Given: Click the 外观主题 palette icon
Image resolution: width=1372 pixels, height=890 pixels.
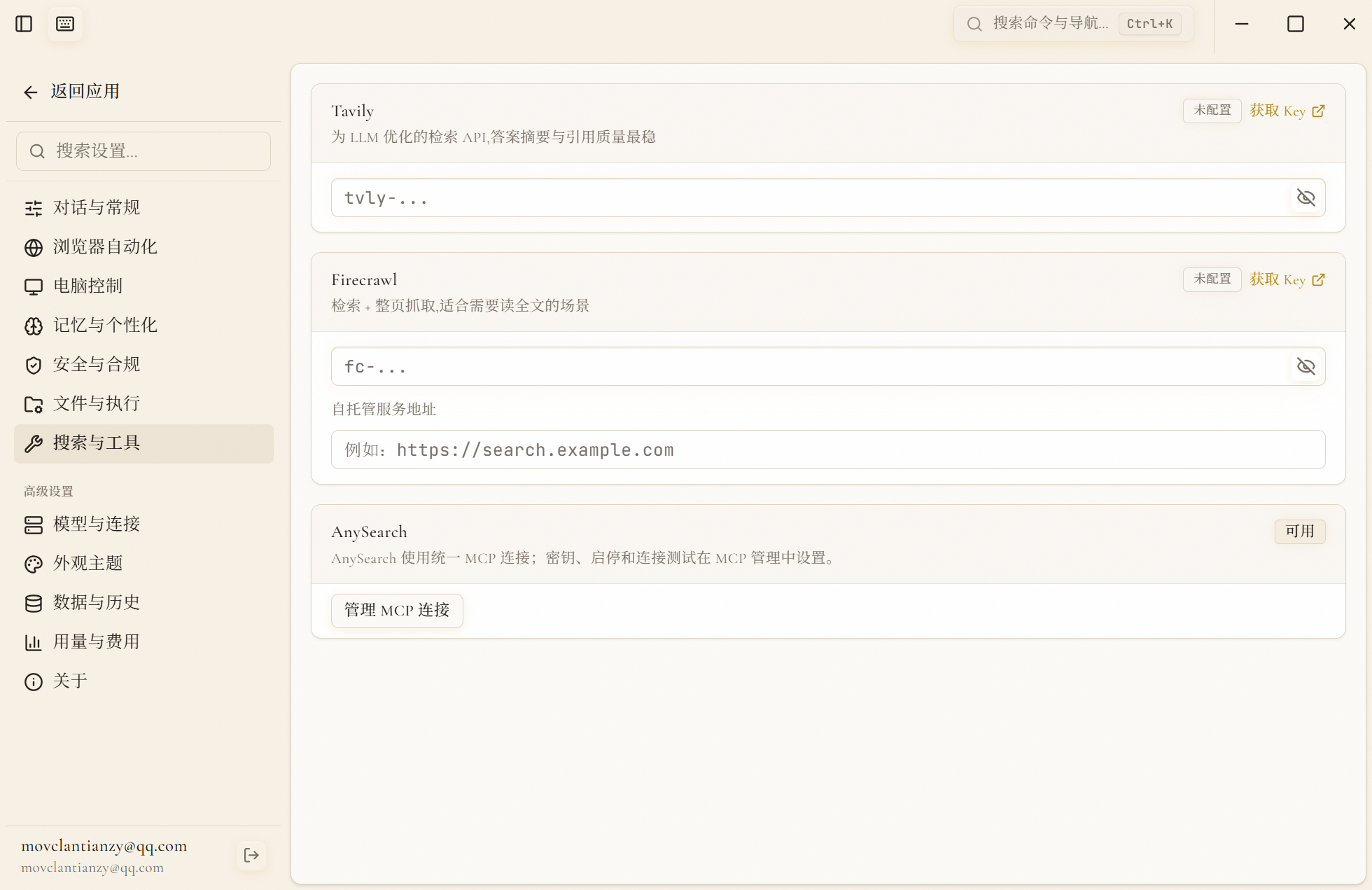Looking at the screenshot, I should click(x=34, y=564).
